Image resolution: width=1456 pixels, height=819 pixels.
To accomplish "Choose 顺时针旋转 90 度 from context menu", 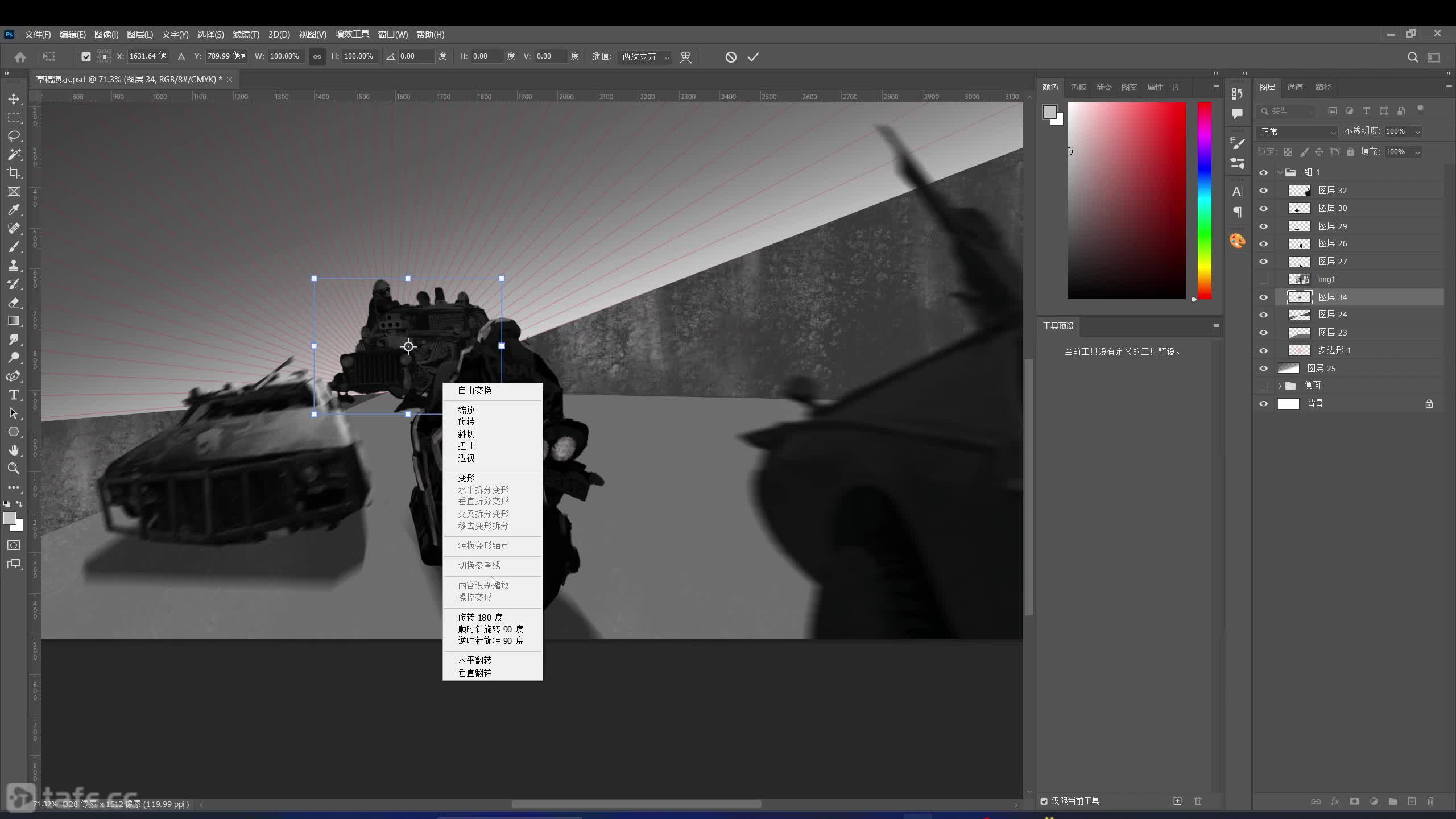I will click(493, 629).
